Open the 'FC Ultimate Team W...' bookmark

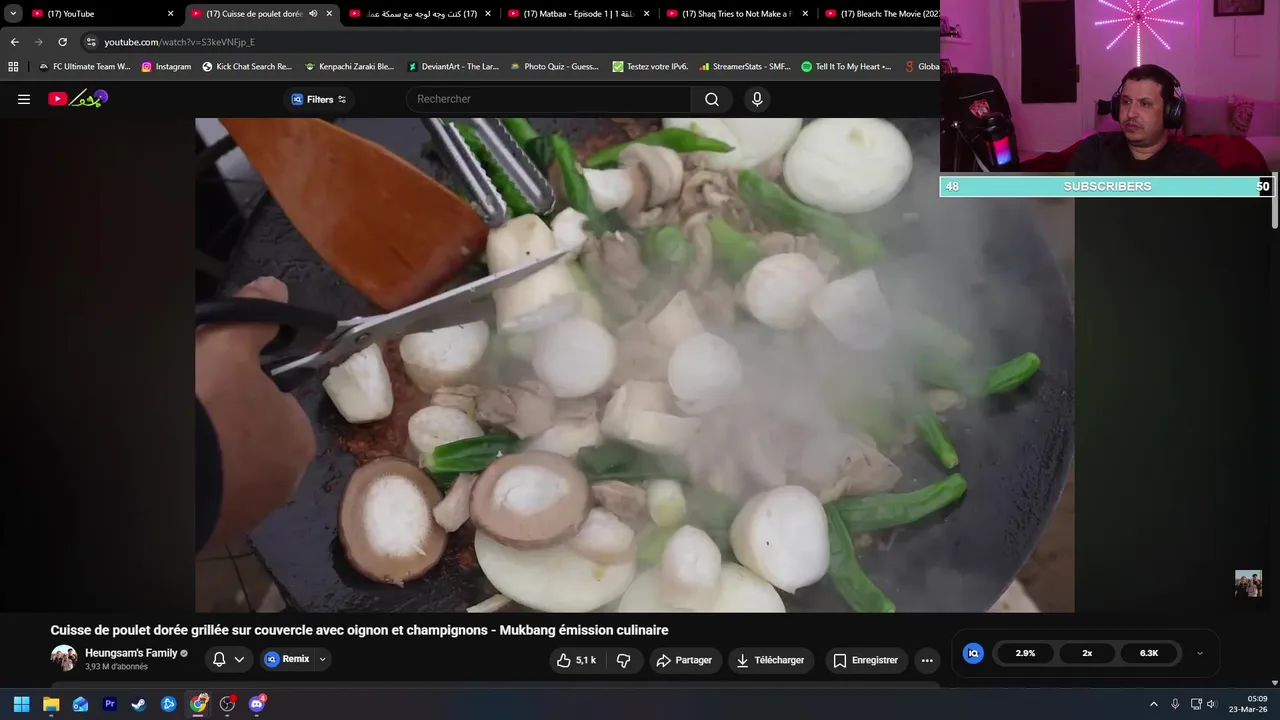[84, 67]
